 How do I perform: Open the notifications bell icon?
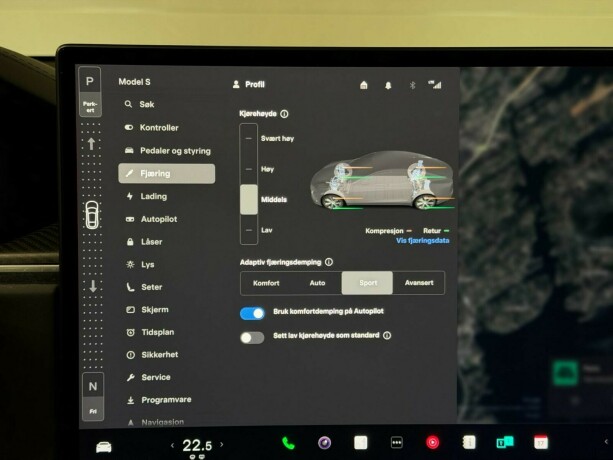click(x=388, y=85)
